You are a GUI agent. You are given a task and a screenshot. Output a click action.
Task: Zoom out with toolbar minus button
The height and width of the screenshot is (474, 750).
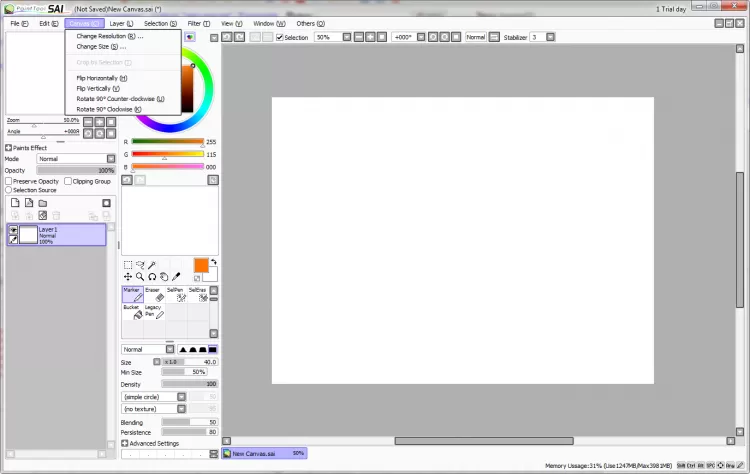(359, 37)
